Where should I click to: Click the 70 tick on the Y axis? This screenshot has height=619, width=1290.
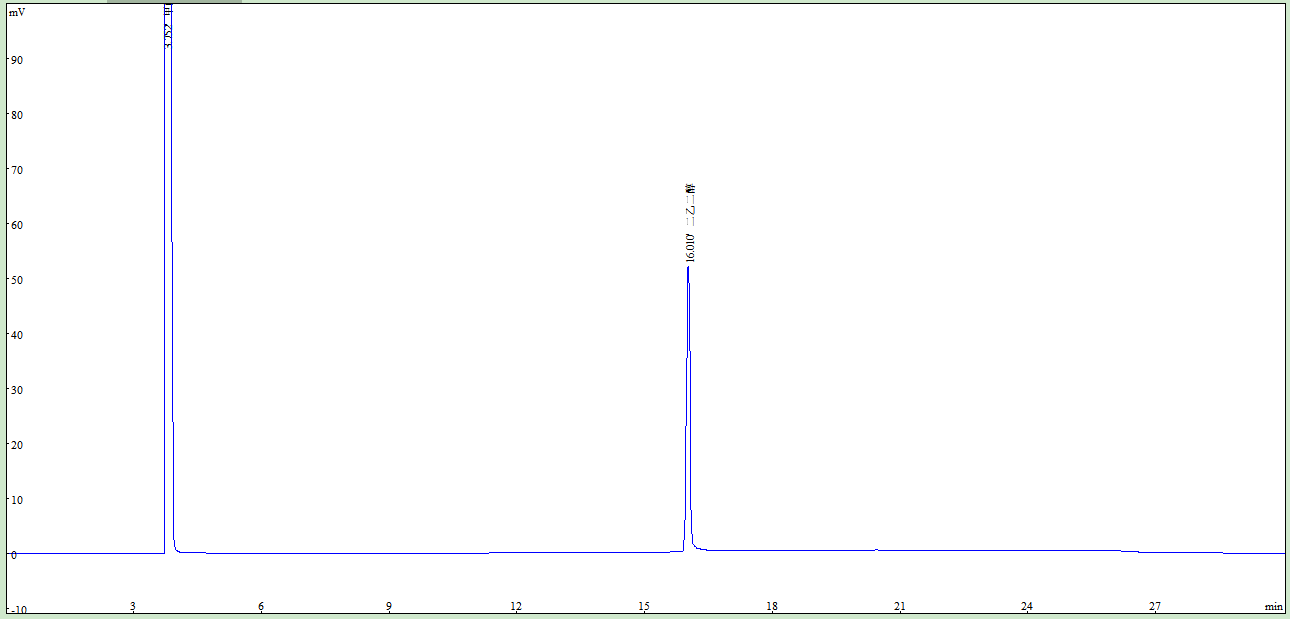[x=16, y=170]
